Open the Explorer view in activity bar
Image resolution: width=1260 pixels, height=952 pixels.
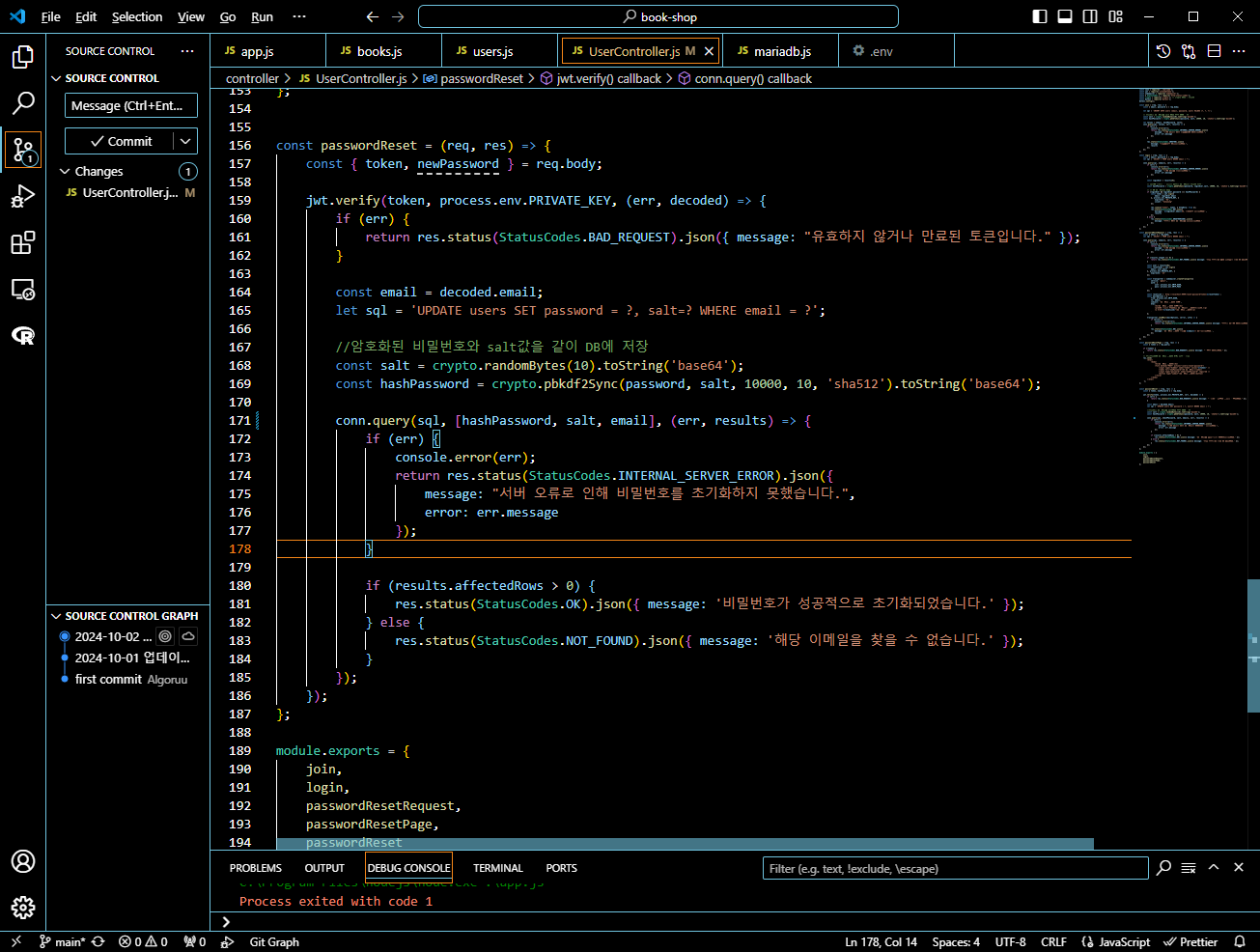point(23,57)
